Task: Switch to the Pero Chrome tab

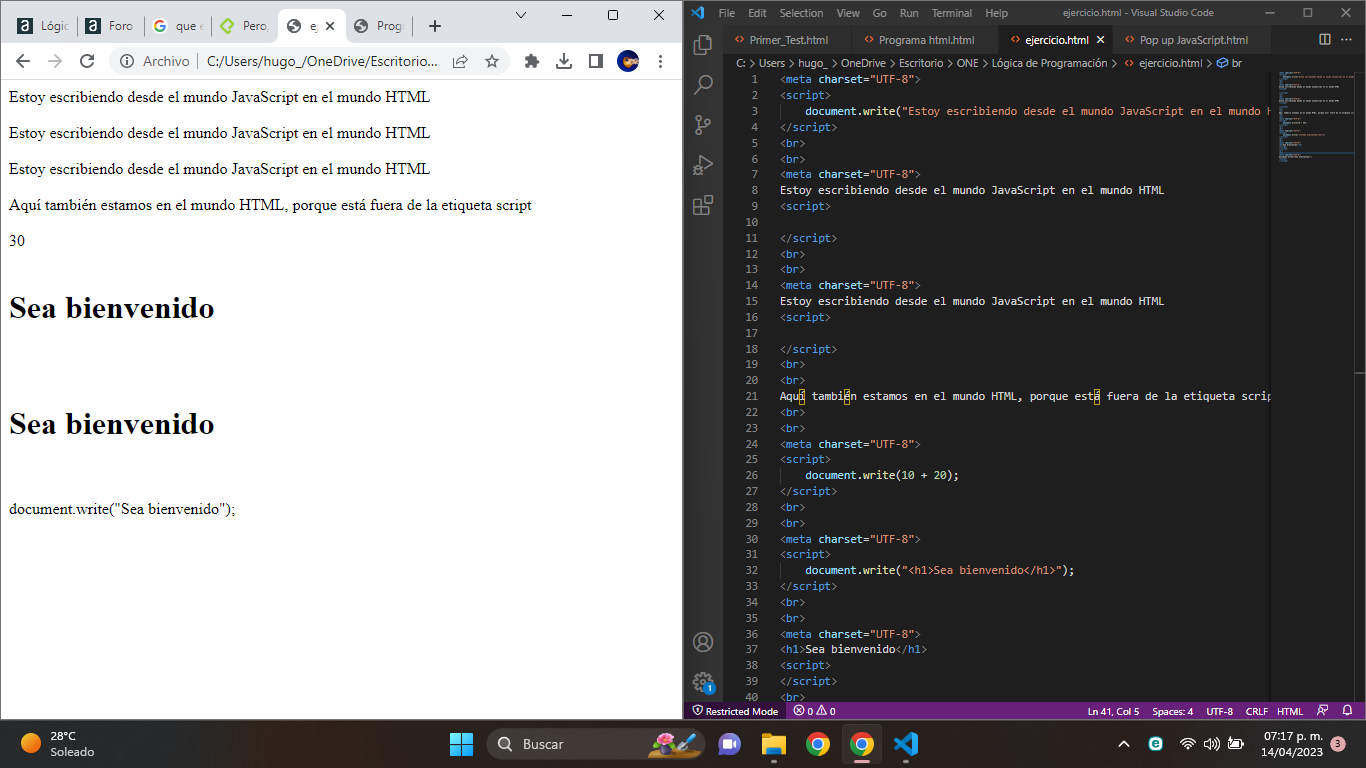Action: pos(244,26)
